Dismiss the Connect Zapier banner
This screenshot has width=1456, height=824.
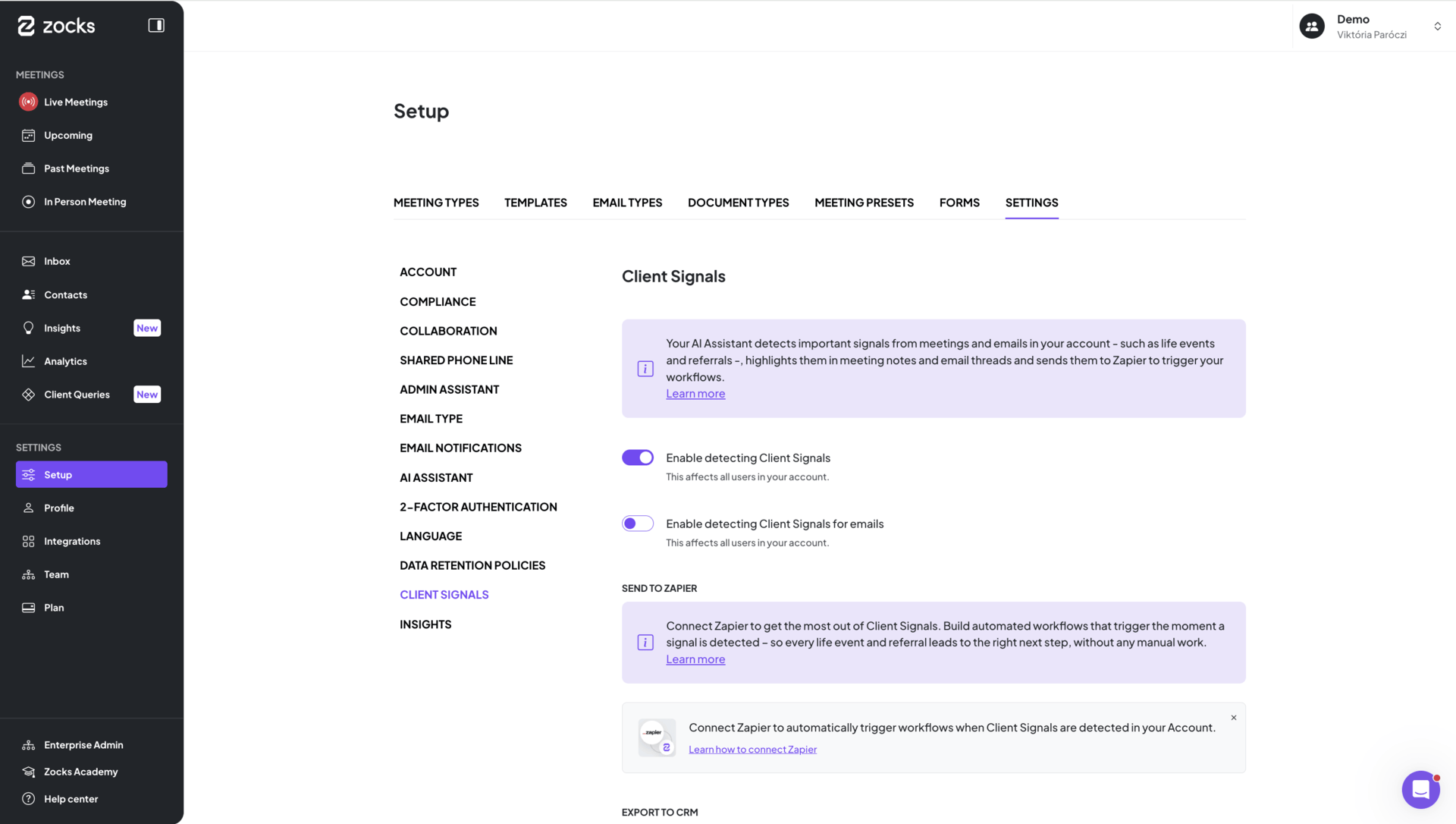pos(1234,718)
